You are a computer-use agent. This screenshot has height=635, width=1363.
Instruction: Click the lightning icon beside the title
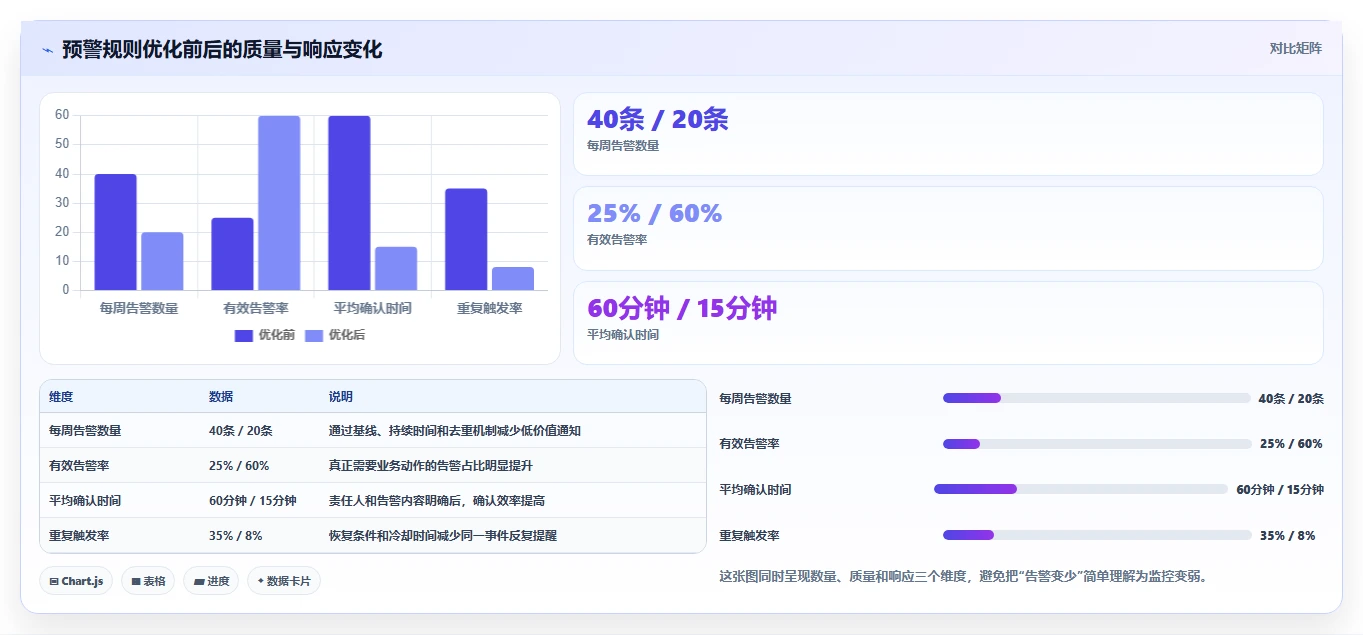point(47,50)
